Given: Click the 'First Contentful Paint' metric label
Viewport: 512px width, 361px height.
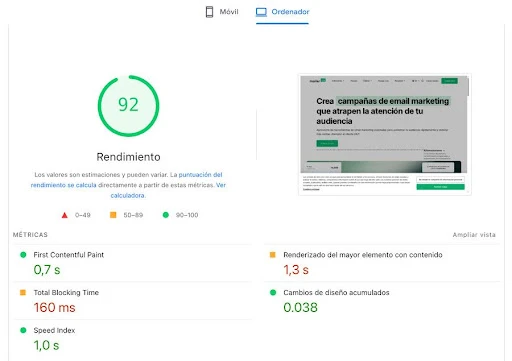Looking at the screenshot, I should [x=69, y=255].
